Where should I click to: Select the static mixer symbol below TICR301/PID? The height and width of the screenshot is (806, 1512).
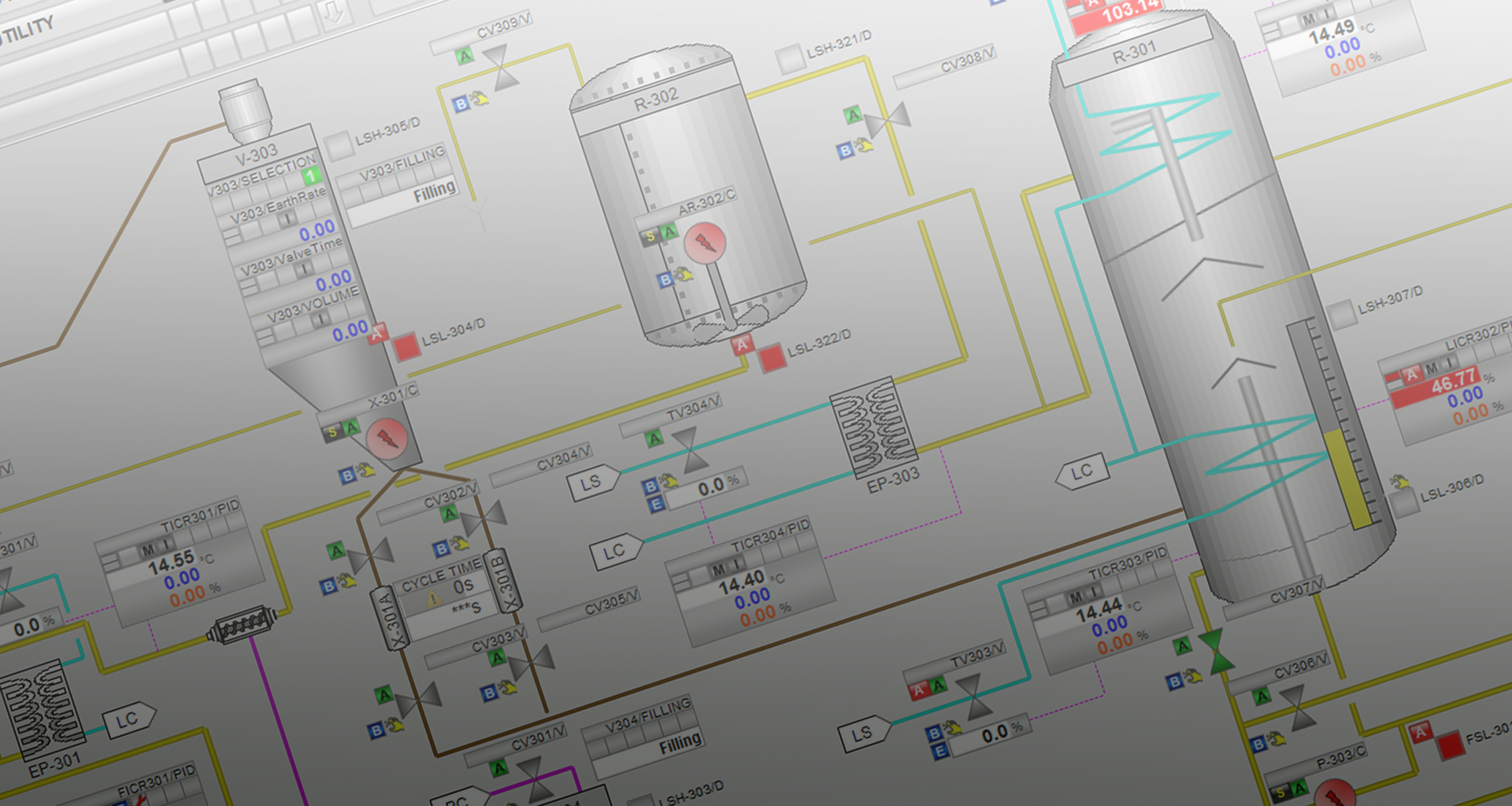[242, 624]
